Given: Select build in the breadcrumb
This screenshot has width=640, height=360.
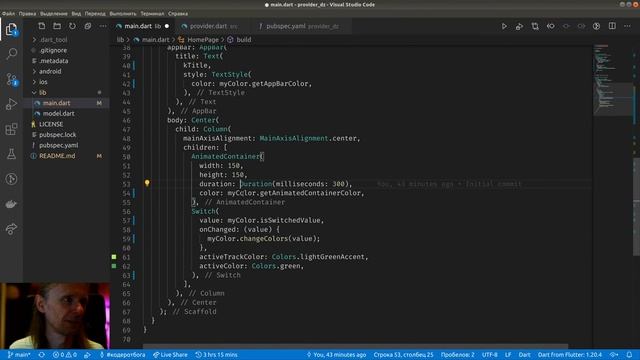Looking at the screenshot, I should [244, 40].
